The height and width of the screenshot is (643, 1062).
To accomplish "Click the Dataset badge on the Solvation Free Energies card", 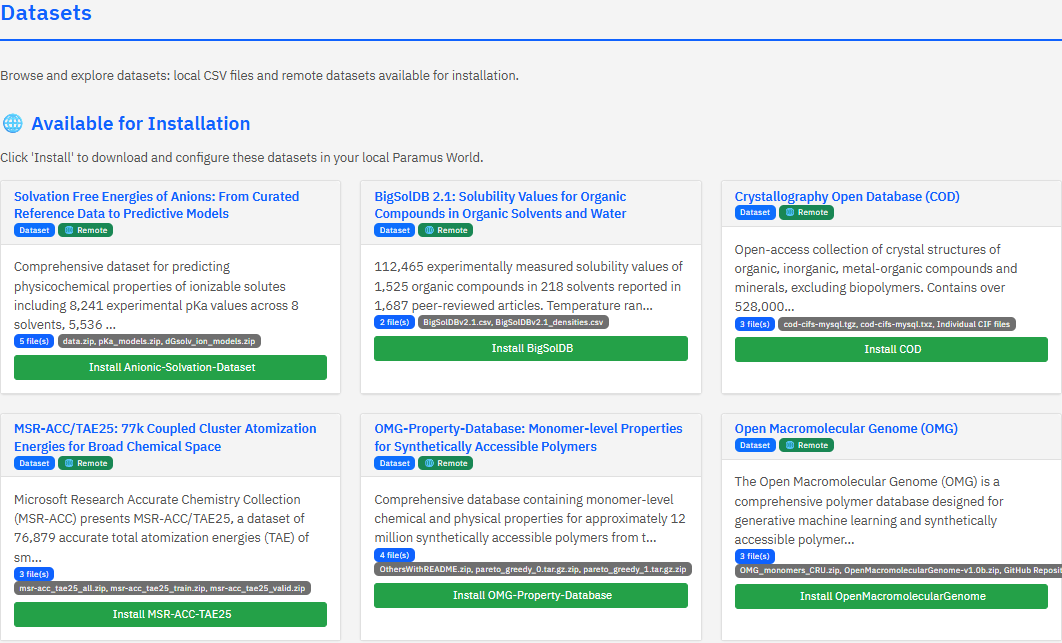I will pyautogui.click(x=34, y=230).
